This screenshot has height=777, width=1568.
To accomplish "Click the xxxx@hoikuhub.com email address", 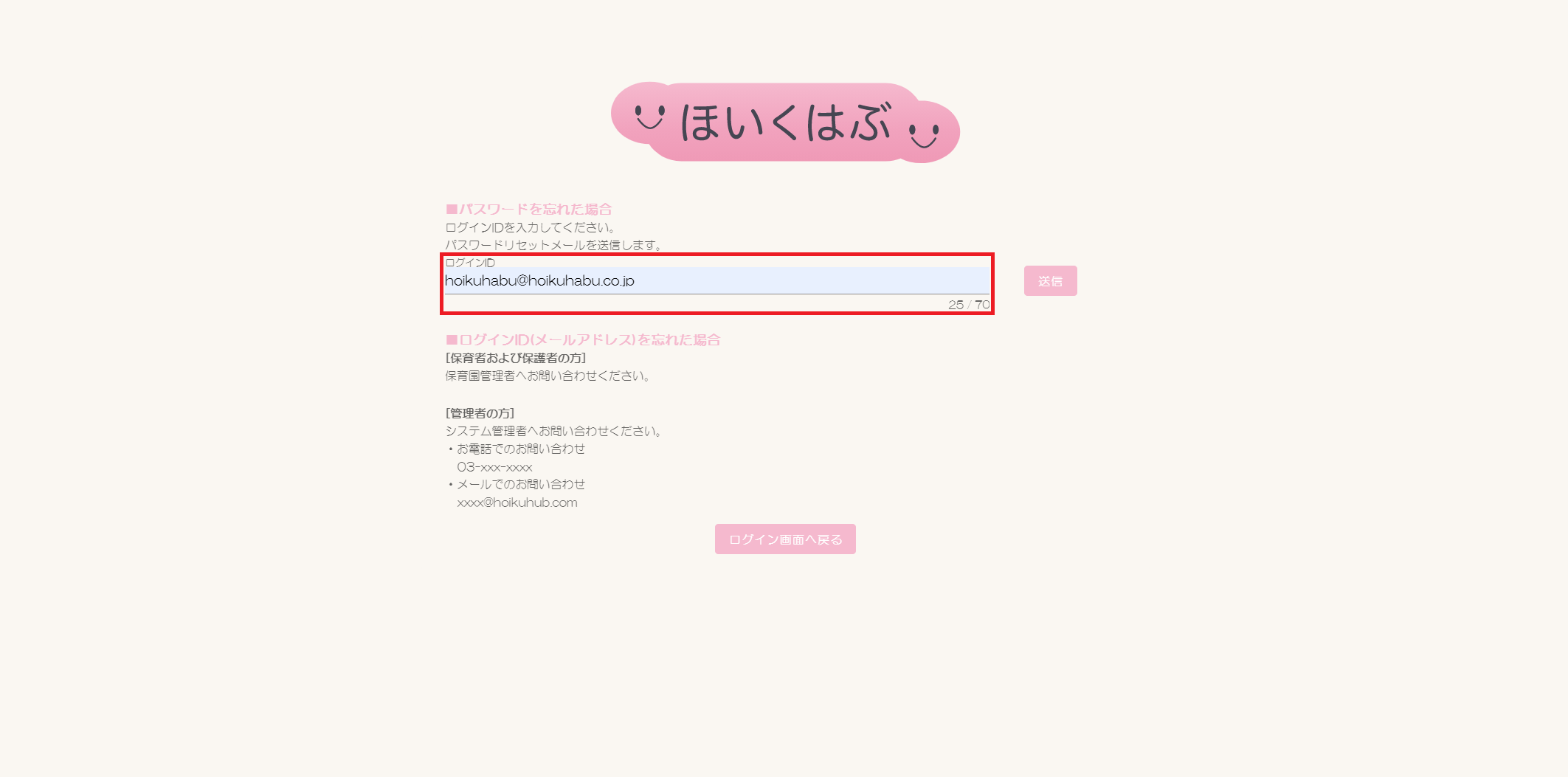I will (517, 503).
